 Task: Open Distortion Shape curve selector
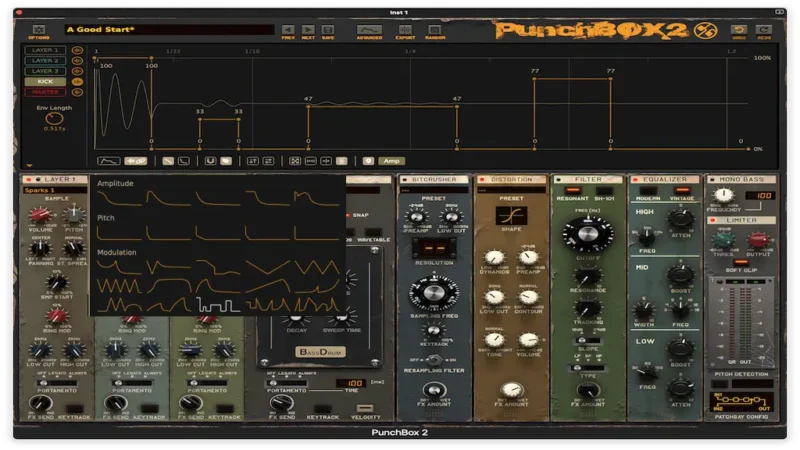[511, 215]
